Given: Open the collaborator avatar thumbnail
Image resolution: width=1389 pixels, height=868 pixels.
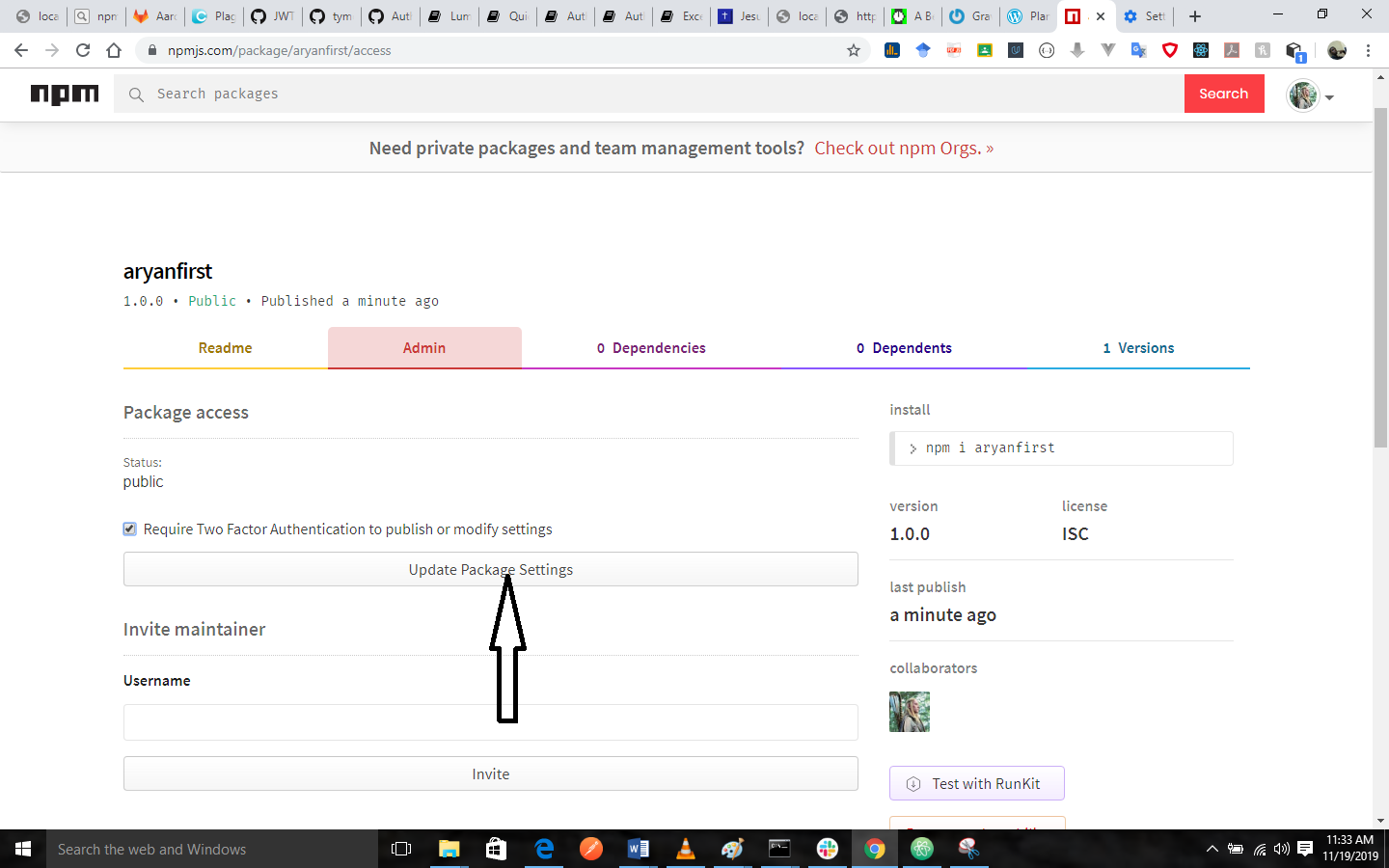Looking at the screenshot, I should coord(910,712).
